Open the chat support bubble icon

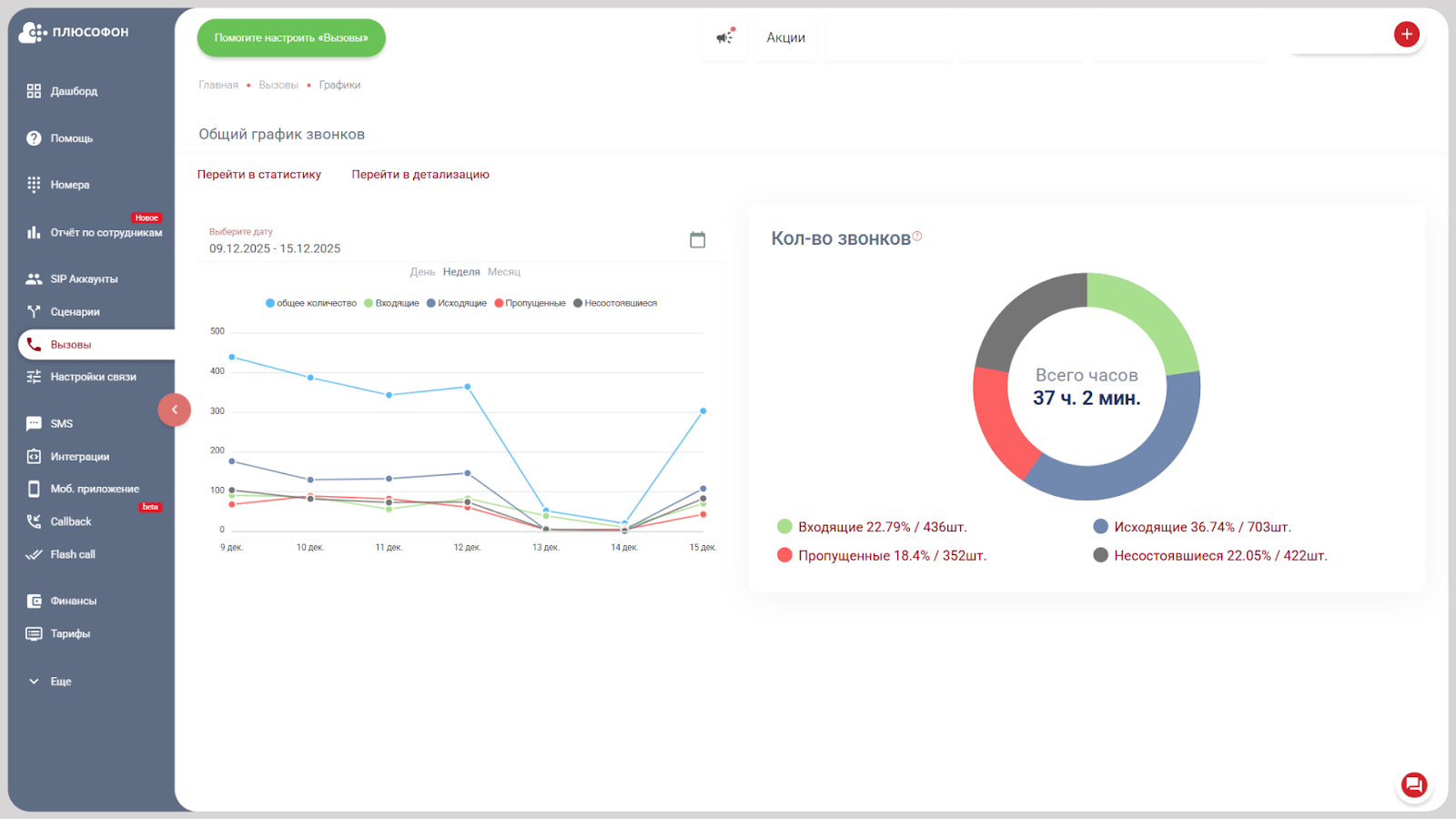[x=1413, y=784]
